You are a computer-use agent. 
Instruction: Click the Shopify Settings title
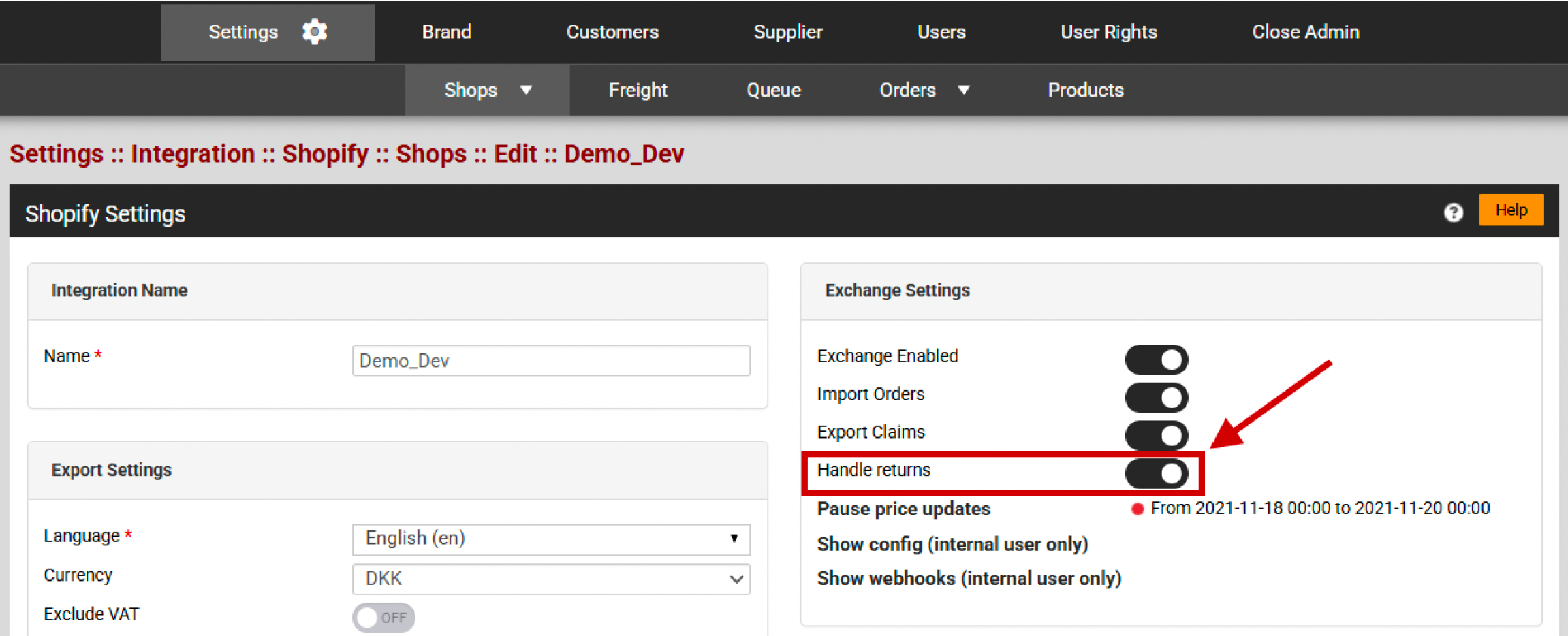[x=106, y=214]
